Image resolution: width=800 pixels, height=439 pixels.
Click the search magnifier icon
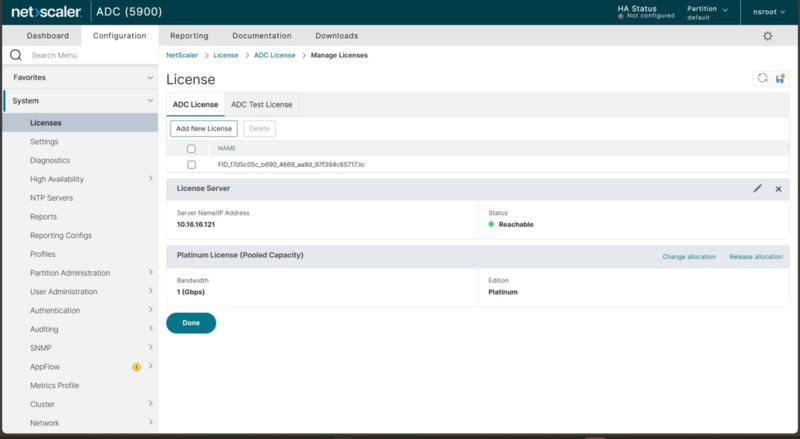pyautogui.click(x=16, y=55)
